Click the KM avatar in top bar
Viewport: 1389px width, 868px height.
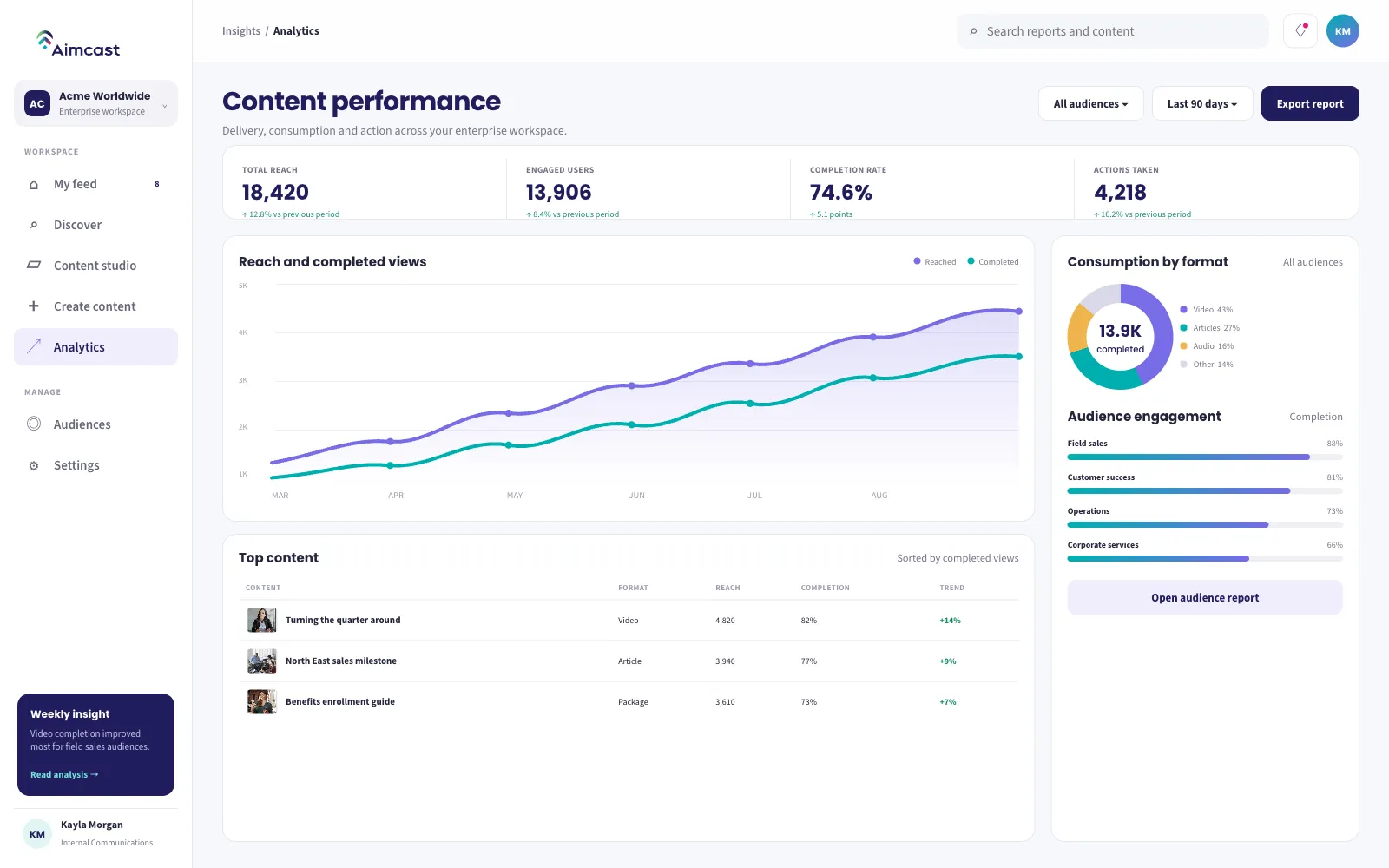click(x=1342, y=31)
